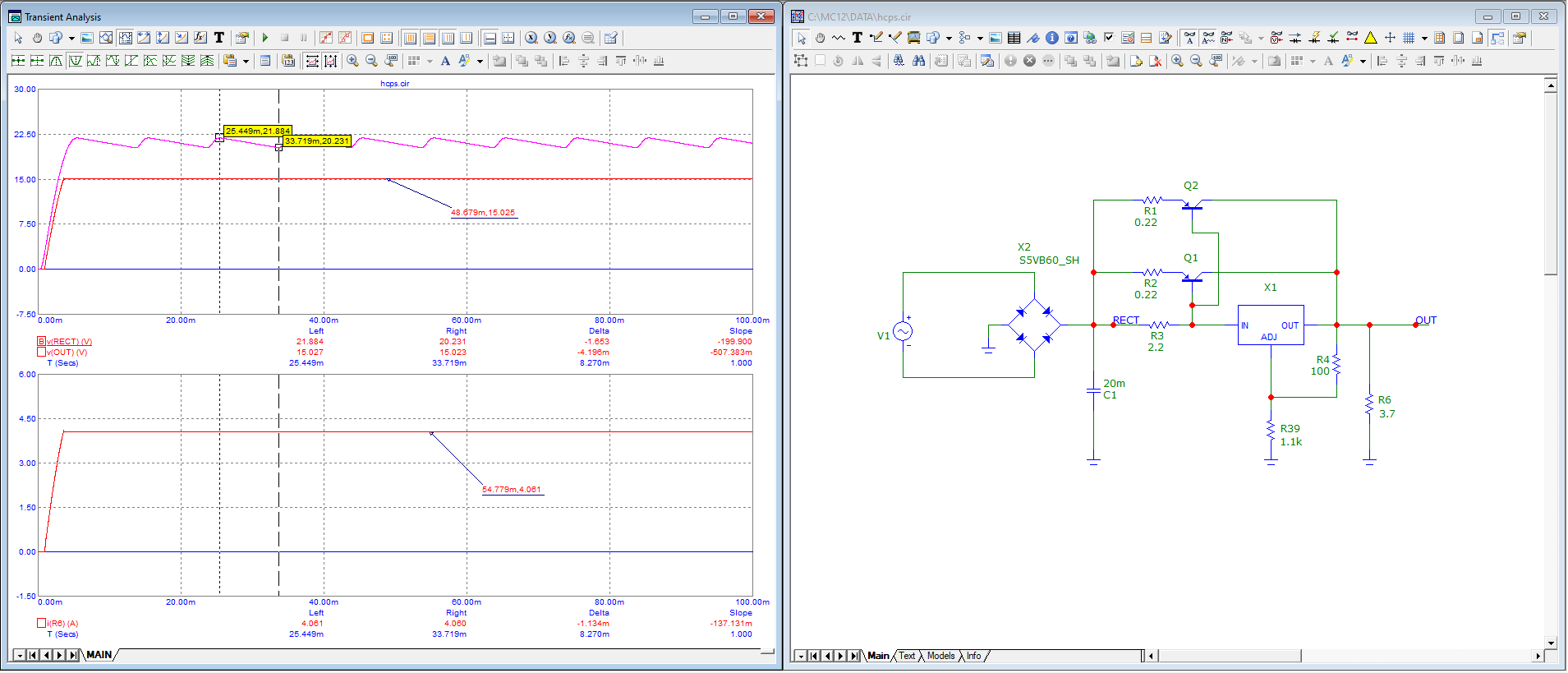Expand the shapes dropdown arrow in analysis toolbar
This screenshot has height=673, width=1568.
coord(71,38)
